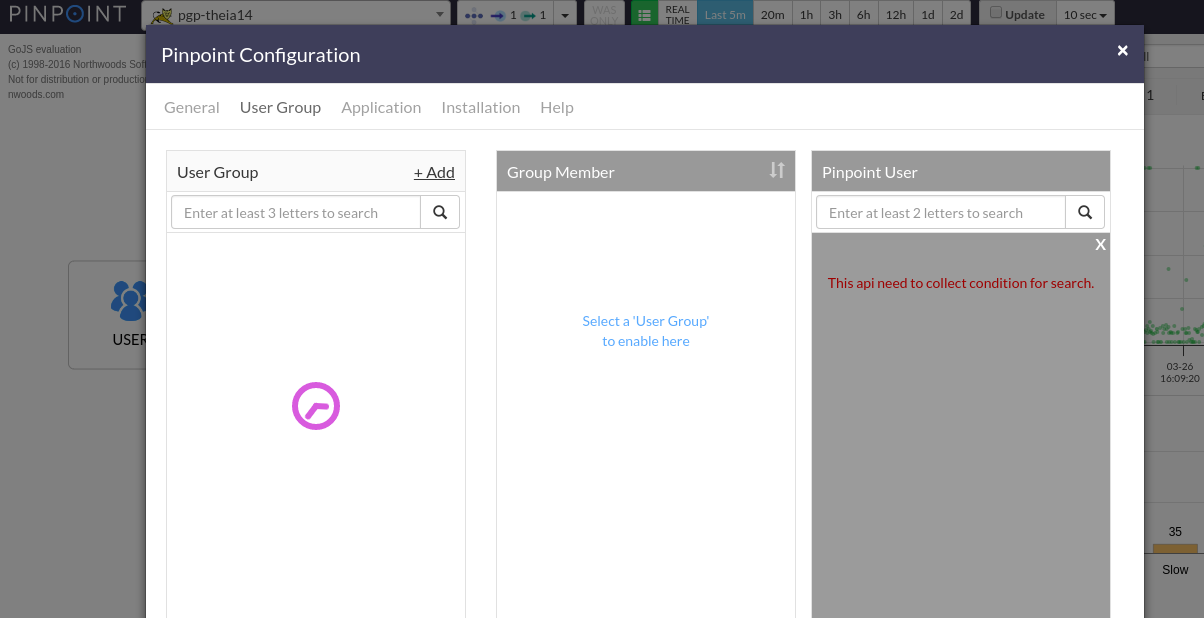
Task: Dismiss the Pinpoint User error message
Action: coord(1100,245)
